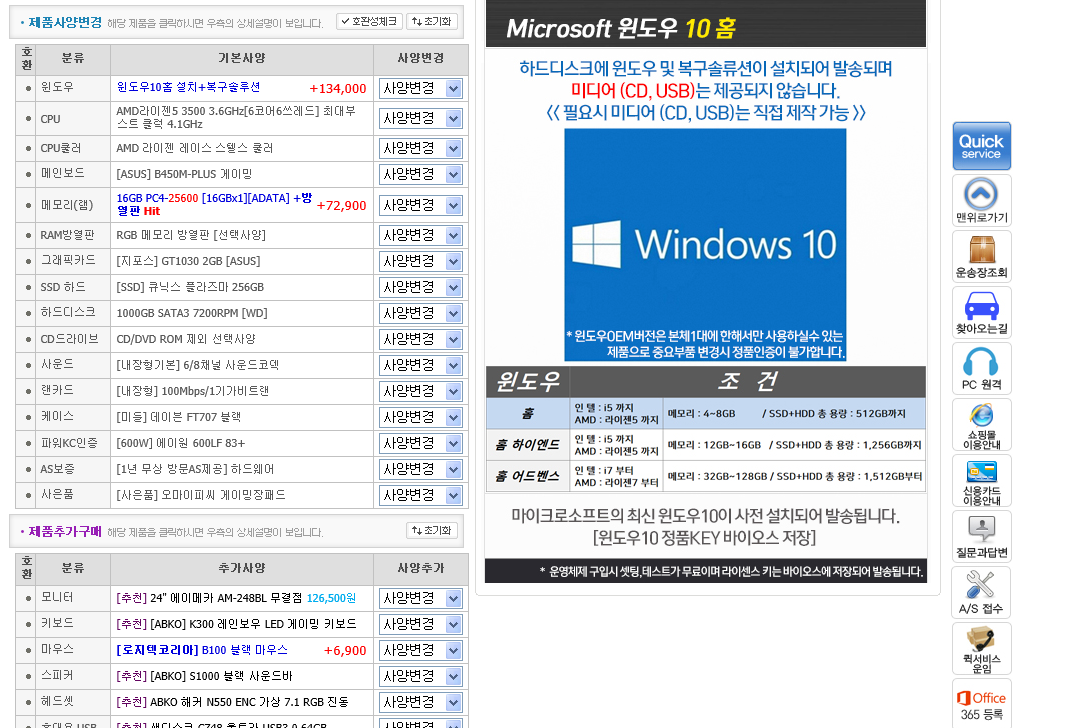Open 사양변경 dropdown for 스피커 row
Screen dimensions: 1092x728
pyautogui.click(x=421, y=676)
